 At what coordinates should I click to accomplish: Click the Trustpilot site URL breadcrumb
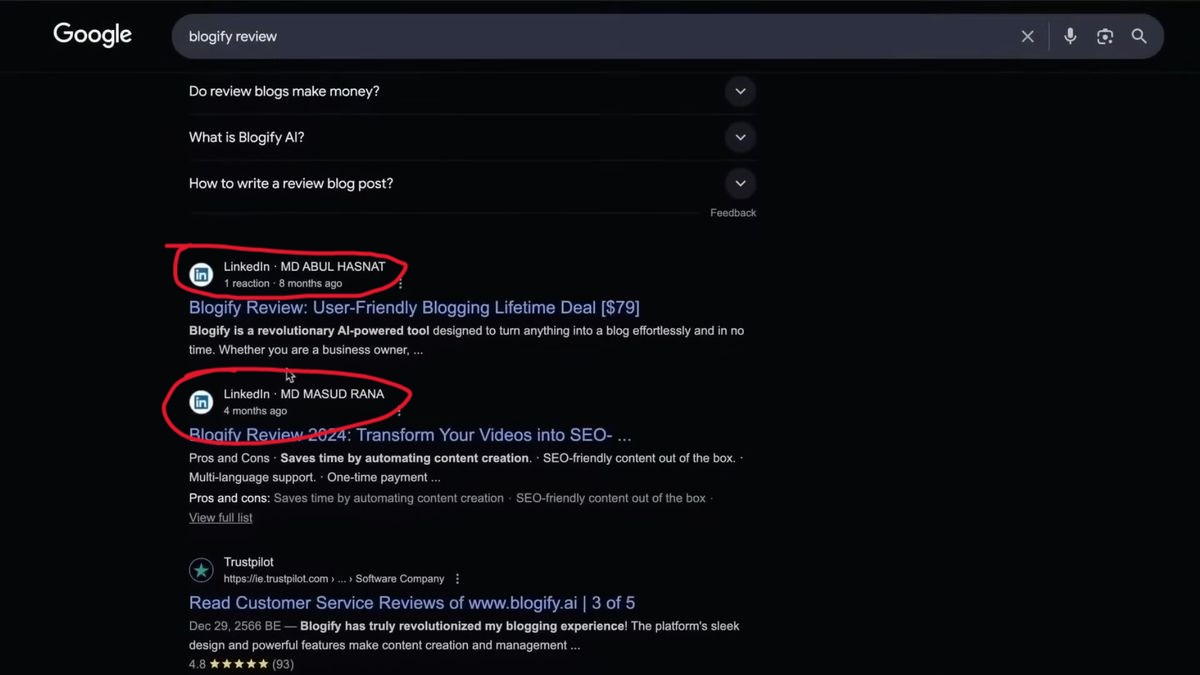tap(334, 579)
